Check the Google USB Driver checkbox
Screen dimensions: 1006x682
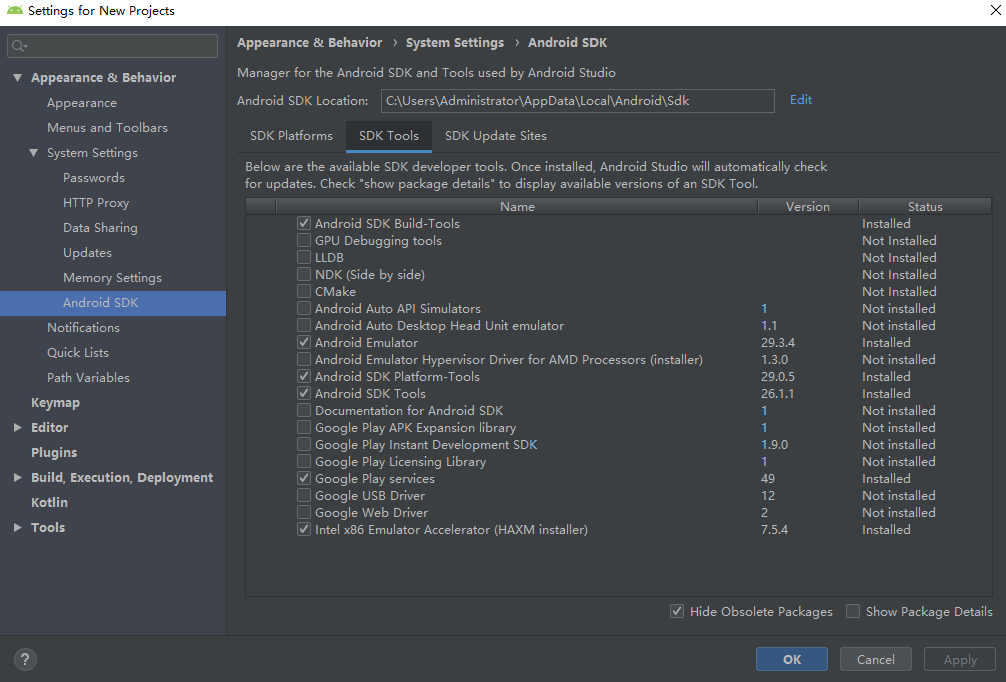pyautogui.click(x=304, y=495)
